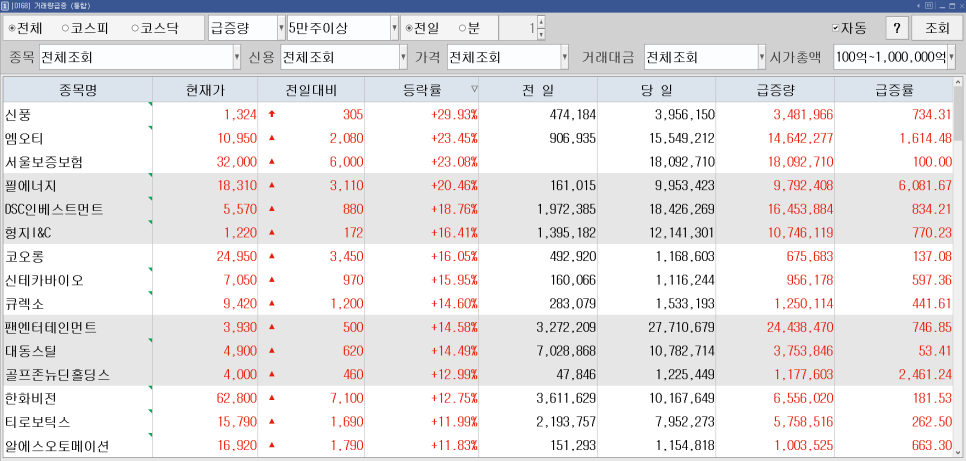966x461 pixels.
Task: Select the 서울보증보험 stock name
Action: [x=44, y=162]
